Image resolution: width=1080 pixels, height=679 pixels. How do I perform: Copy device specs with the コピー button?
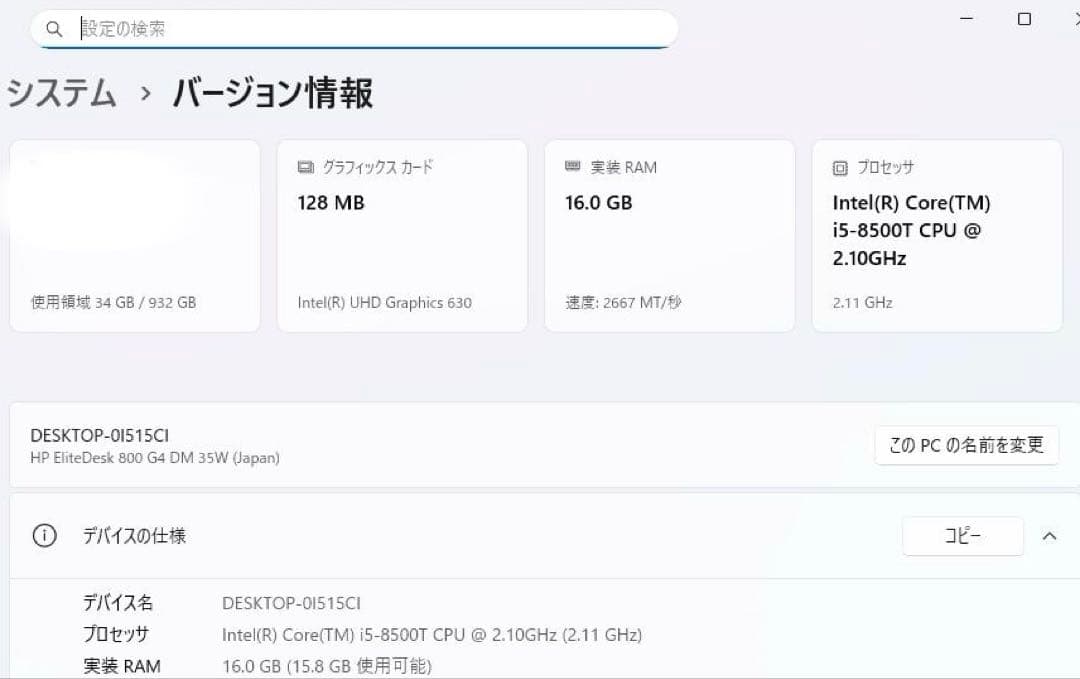coord(962,536)
